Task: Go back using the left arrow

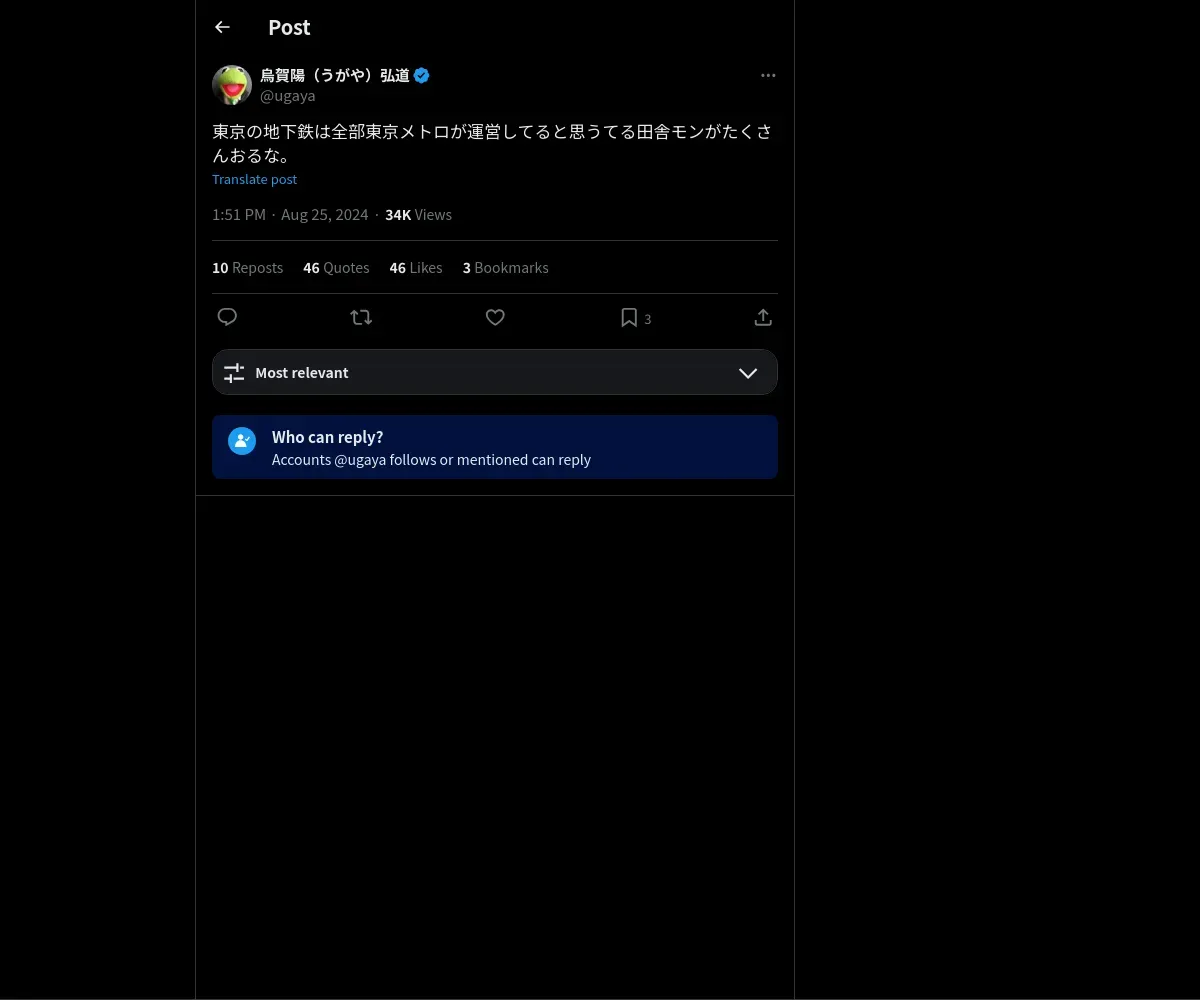Action: coord(222,27)
